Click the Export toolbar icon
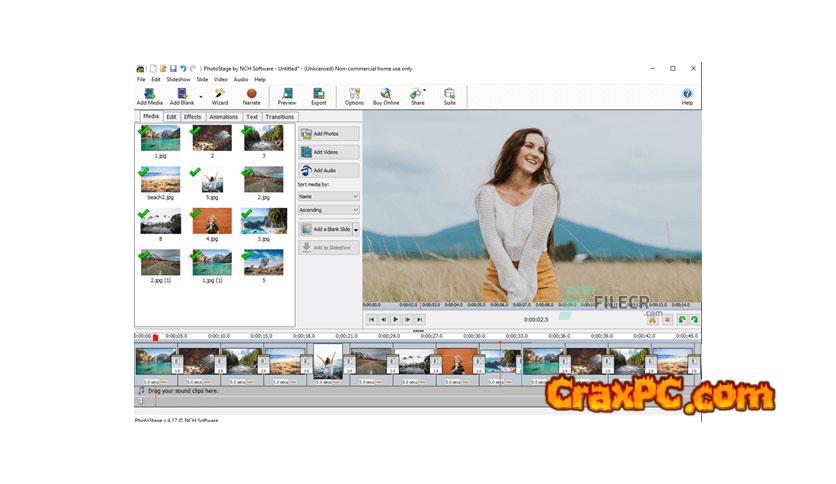The image size is (836, 484). pyautogui.click(x=318, y=94)
